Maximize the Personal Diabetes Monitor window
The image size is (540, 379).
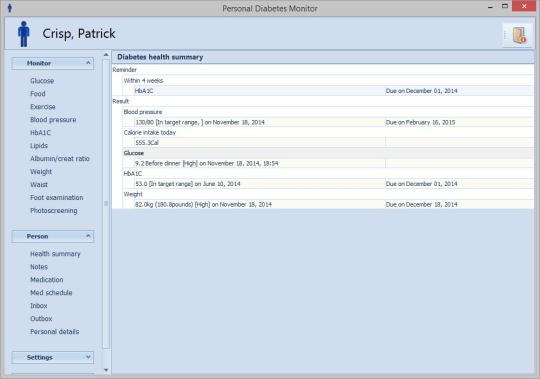click(x=505, y=6)
